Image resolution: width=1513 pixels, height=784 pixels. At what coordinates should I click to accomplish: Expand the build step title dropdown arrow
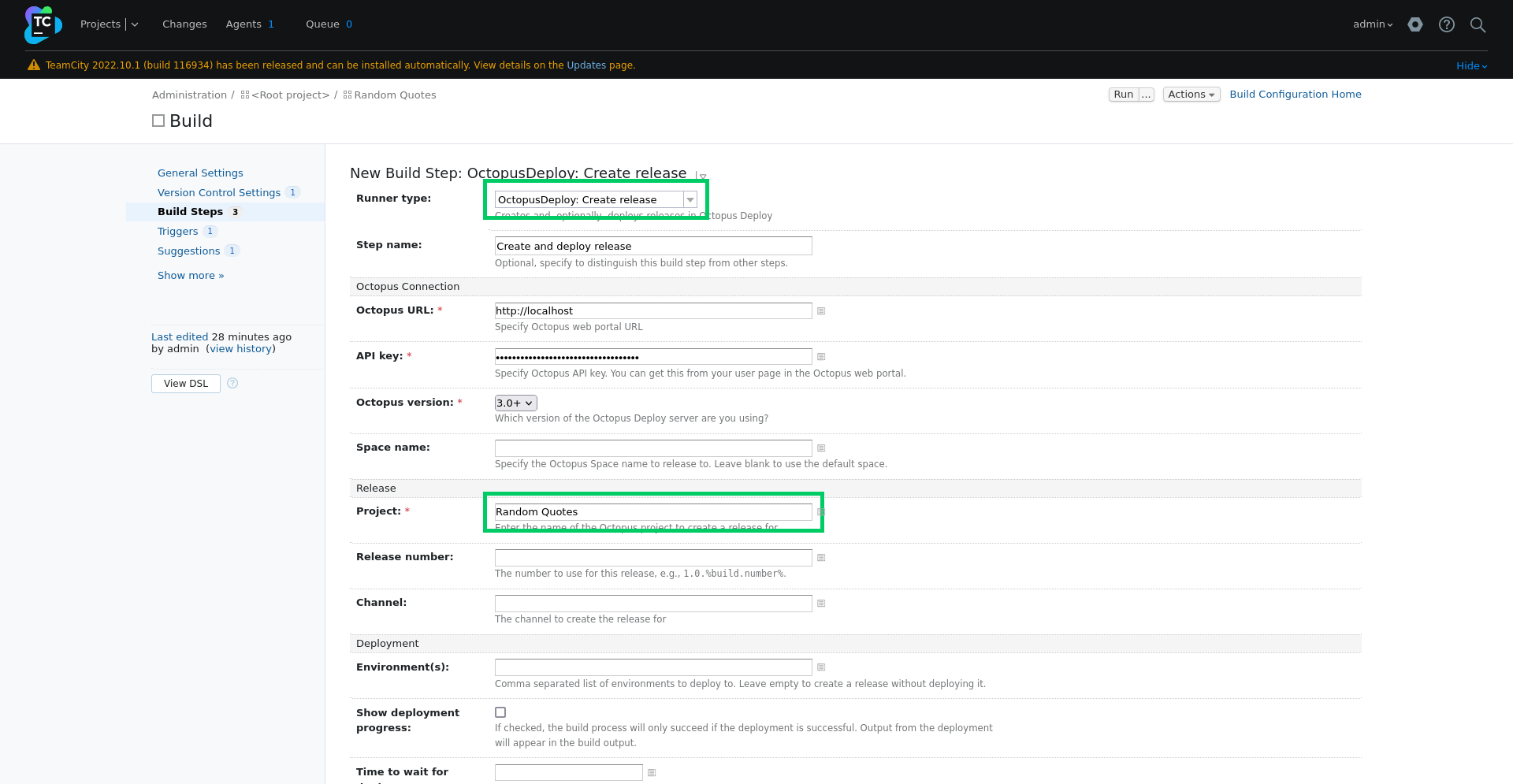(x=702, y=176)
